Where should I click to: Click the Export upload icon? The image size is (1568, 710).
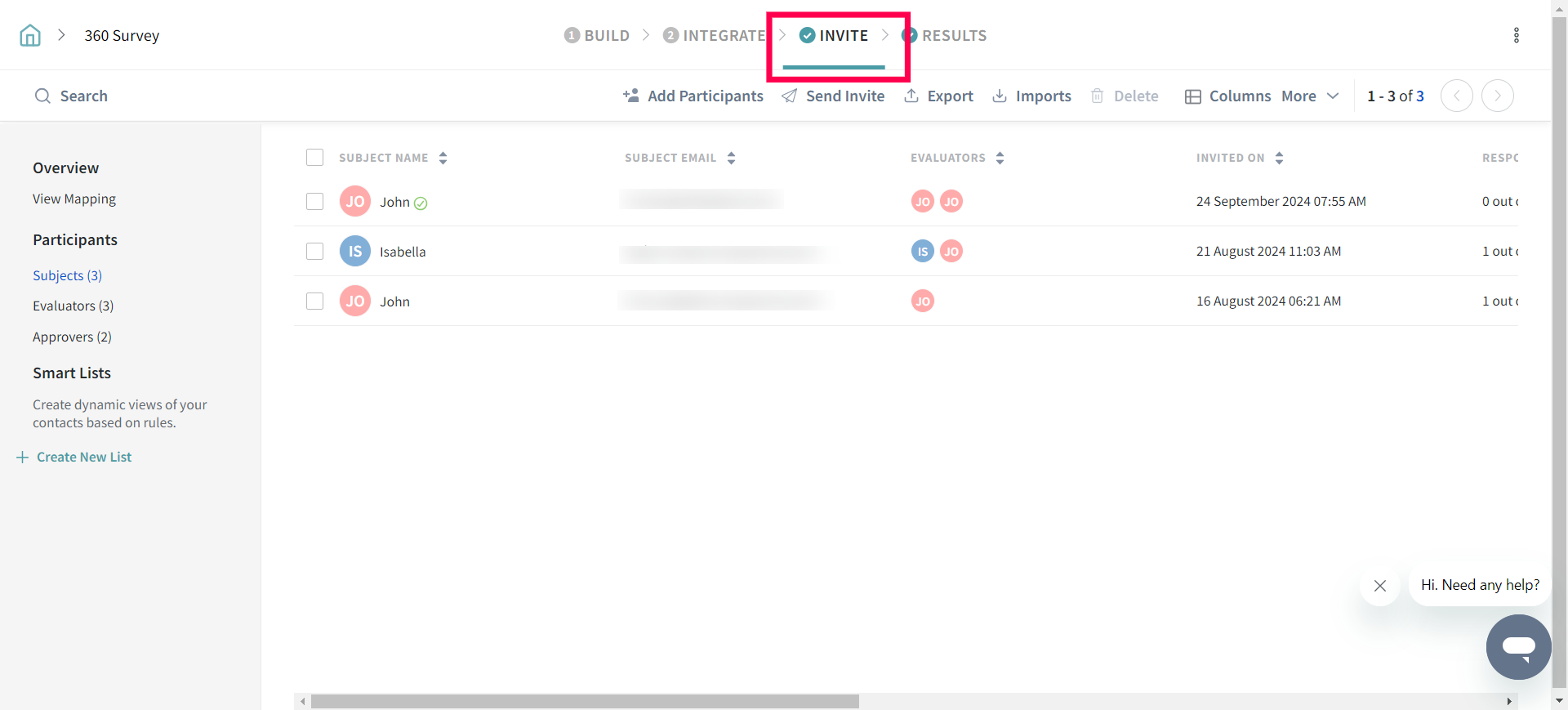coord(911,96)
